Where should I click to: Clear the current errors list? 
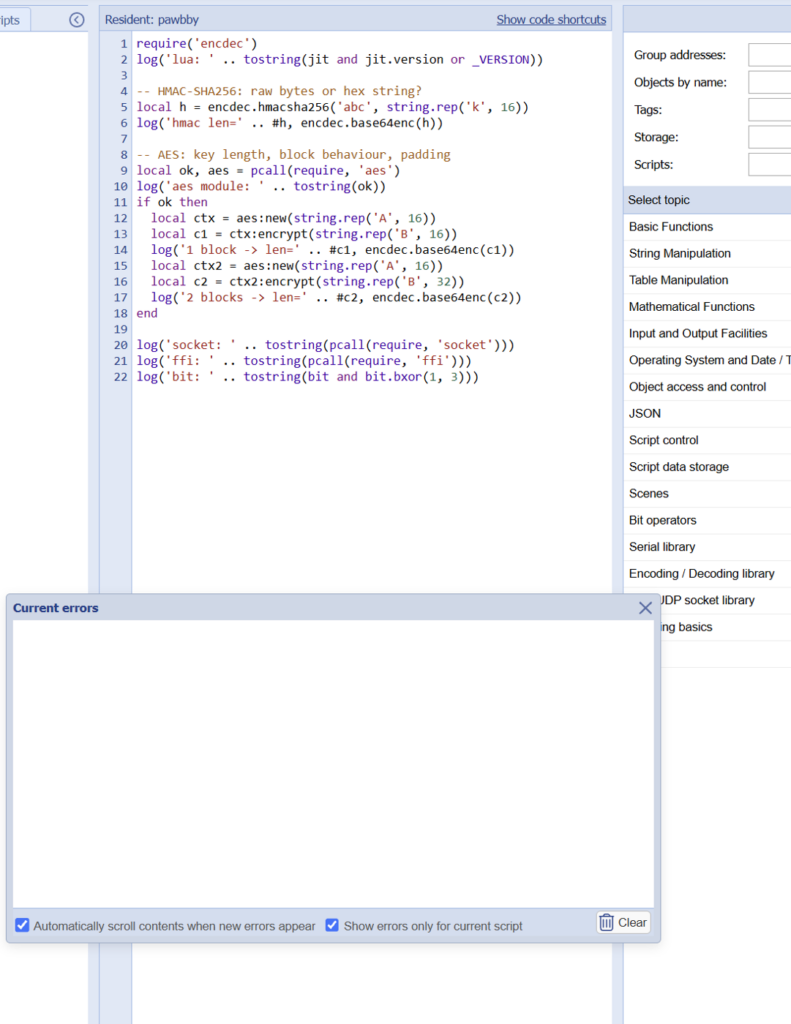[x=623, y=922]
